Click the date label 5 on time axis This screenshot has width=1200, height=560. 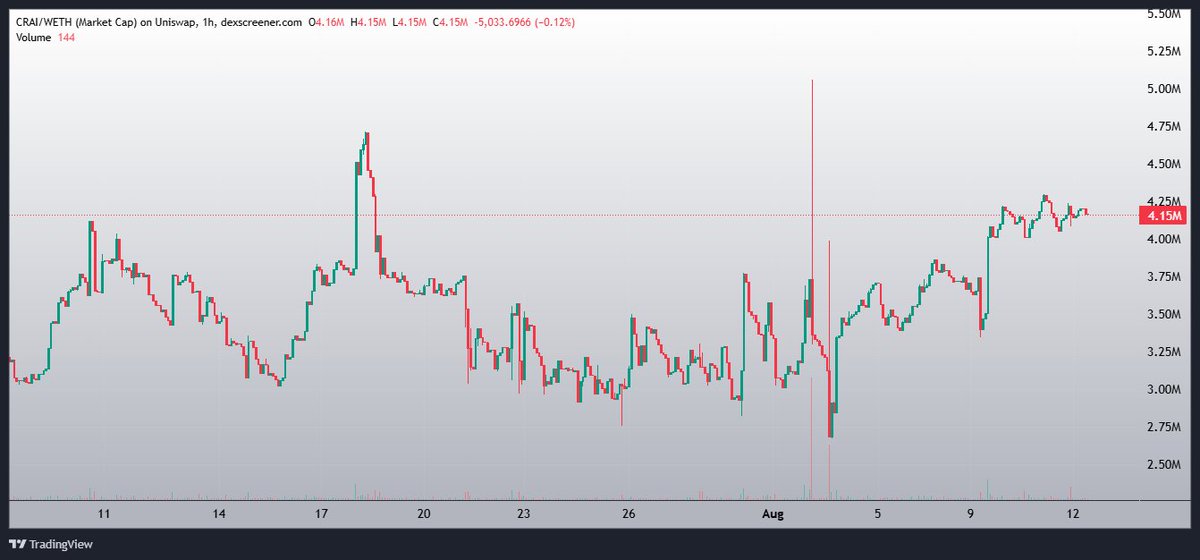tap(878, 514)
